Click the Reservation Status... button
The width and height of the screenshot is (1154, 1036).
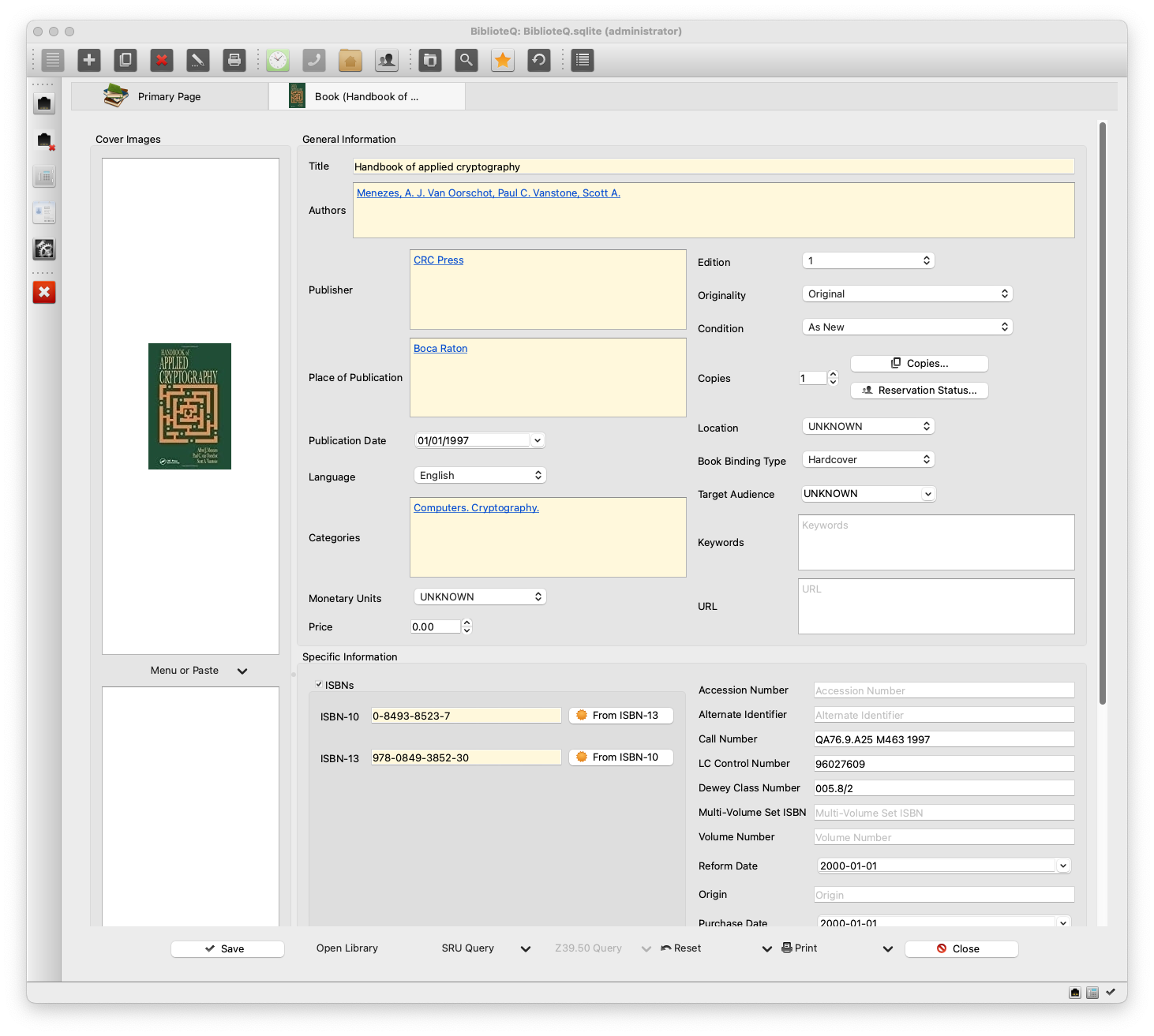point(920,391)
